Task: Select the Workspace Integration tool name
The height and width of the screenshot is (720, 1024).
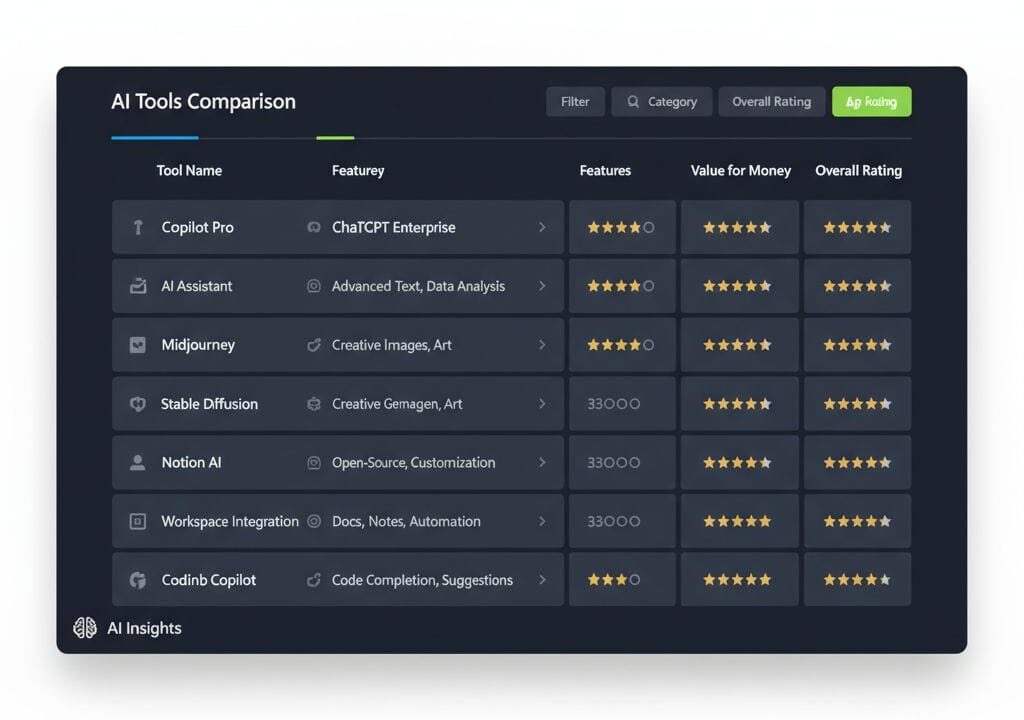Action: coord(230,521)
